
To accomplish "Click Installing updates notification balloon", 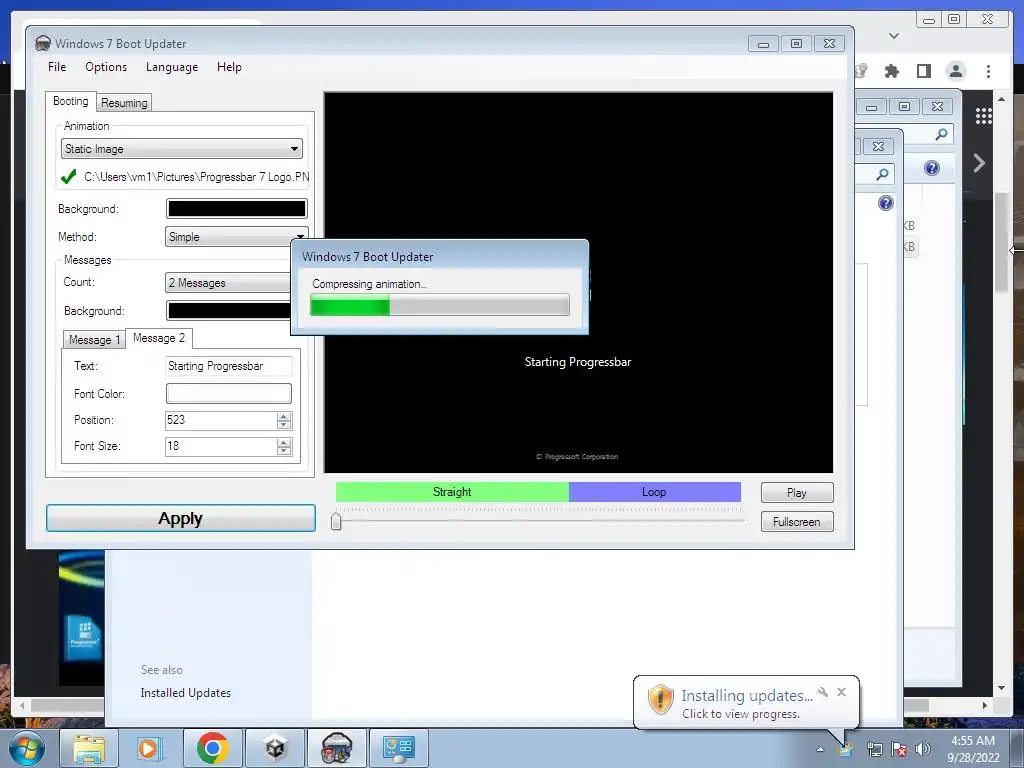I will pos(746,703).
